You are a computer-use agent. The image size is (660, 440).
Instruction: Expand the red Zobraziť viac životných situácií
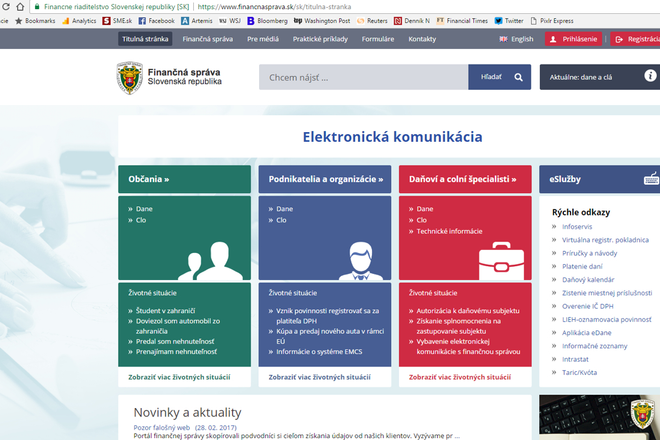point(460,377)
